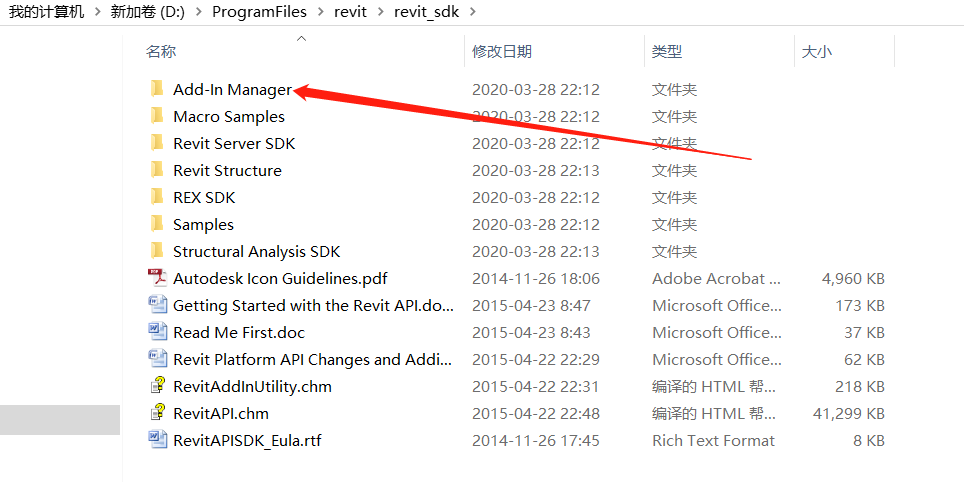The image size is (964, 482).
Task: Select Revit Platform API Changes file name
Action: (313, 360)
